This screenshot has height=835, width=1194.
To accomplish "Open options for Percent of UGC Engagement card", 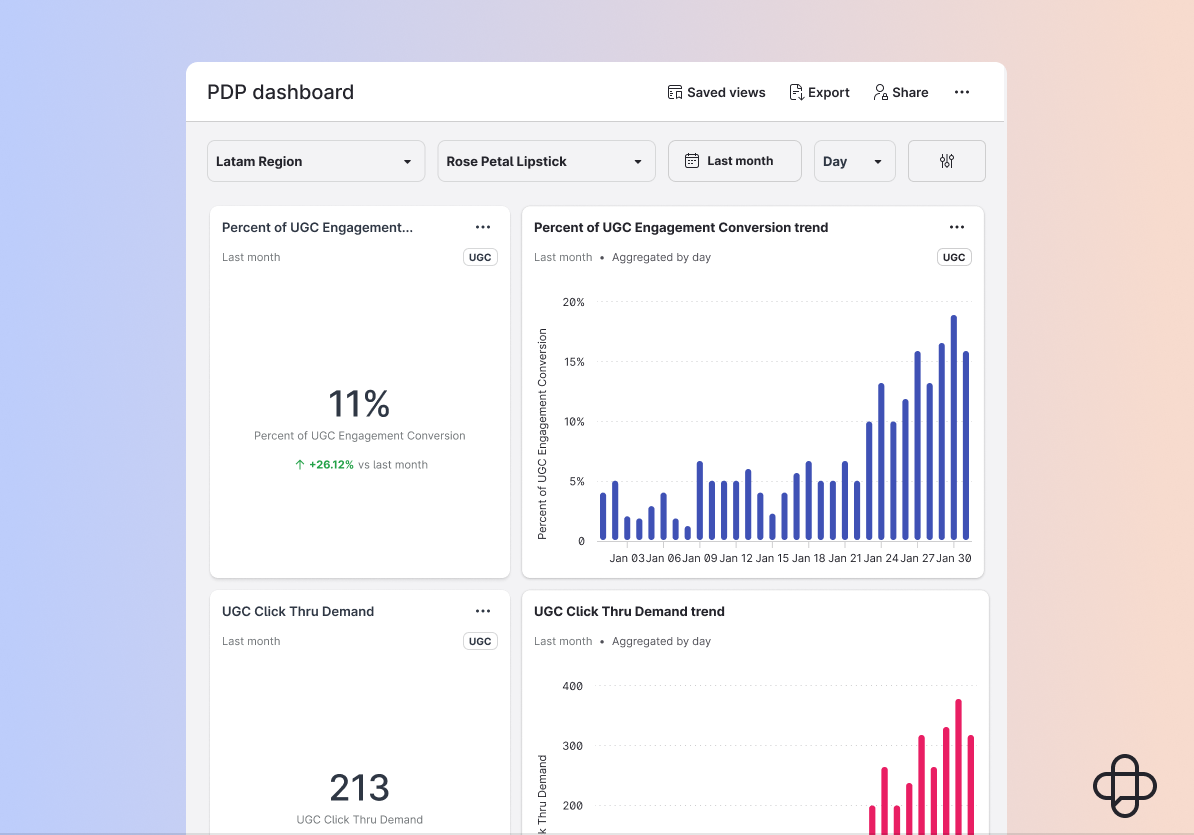I will pos(483,227).
